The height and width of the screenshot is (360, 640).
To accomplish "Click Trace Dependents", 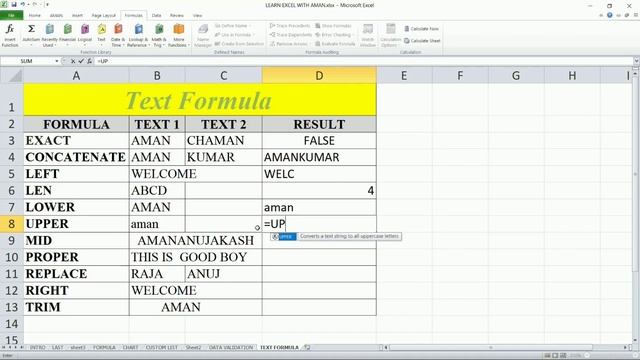I will point(291,35).
